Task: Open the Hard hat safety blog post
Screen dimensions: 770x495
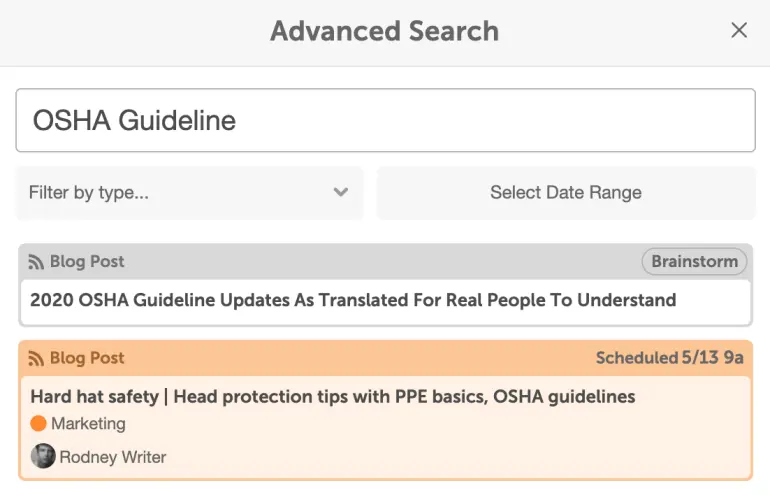Action: 332,396
